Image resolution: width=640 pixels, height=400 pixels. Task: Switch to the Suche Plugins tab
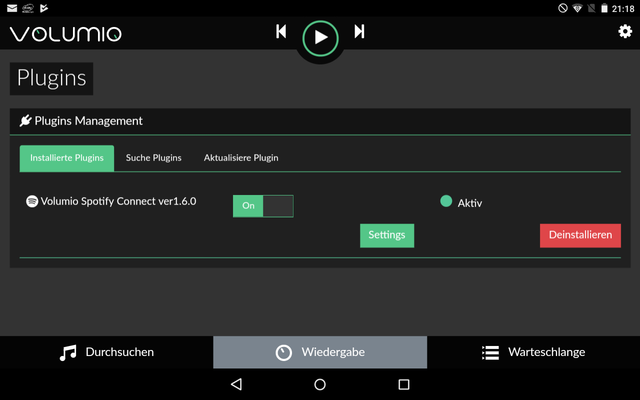(x=153, y=158)
